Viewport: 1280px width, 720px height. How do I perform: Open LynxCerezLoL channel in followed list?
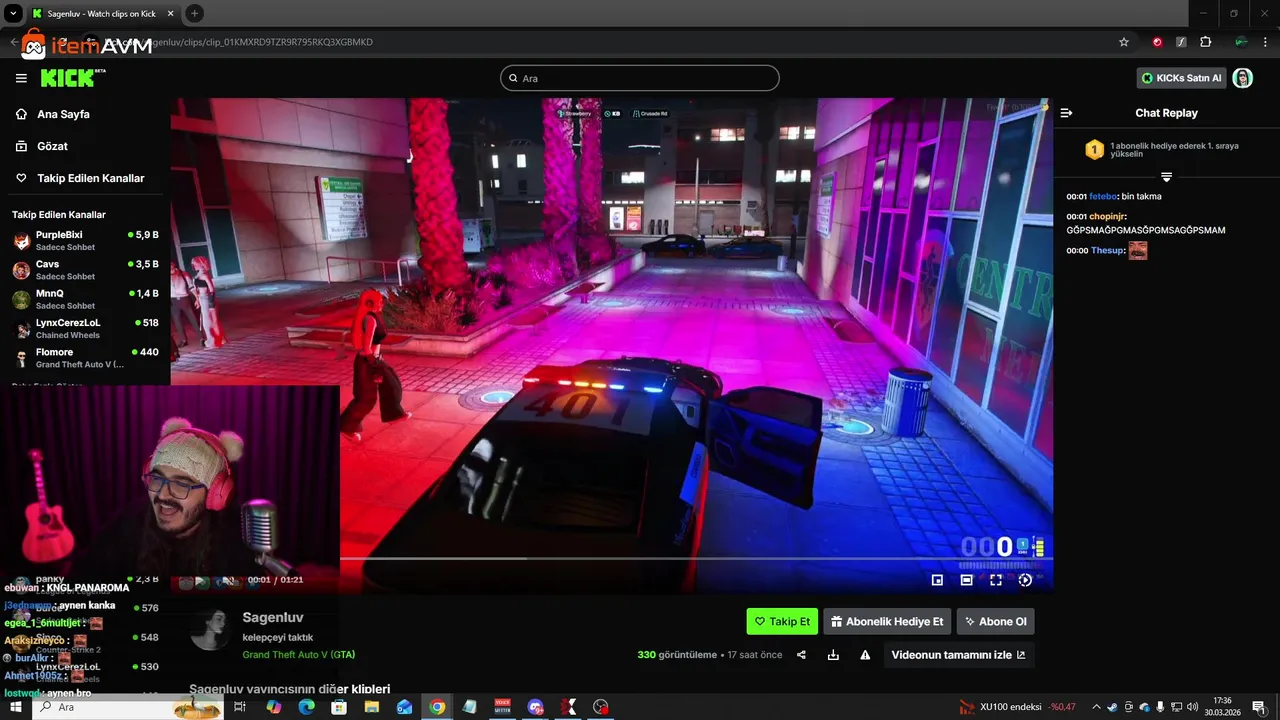click(85, 329)
